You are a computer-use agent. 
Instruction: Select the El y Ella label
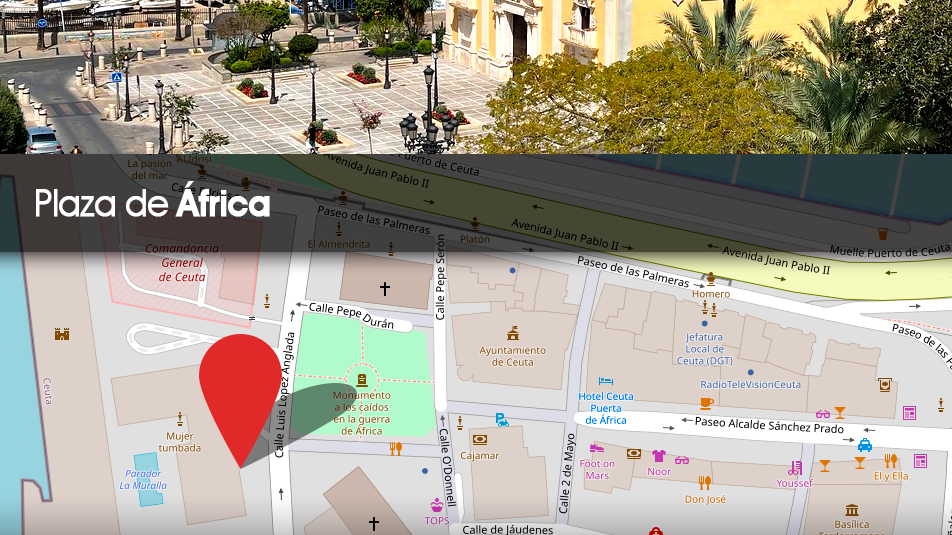click(x=891, y=476)
